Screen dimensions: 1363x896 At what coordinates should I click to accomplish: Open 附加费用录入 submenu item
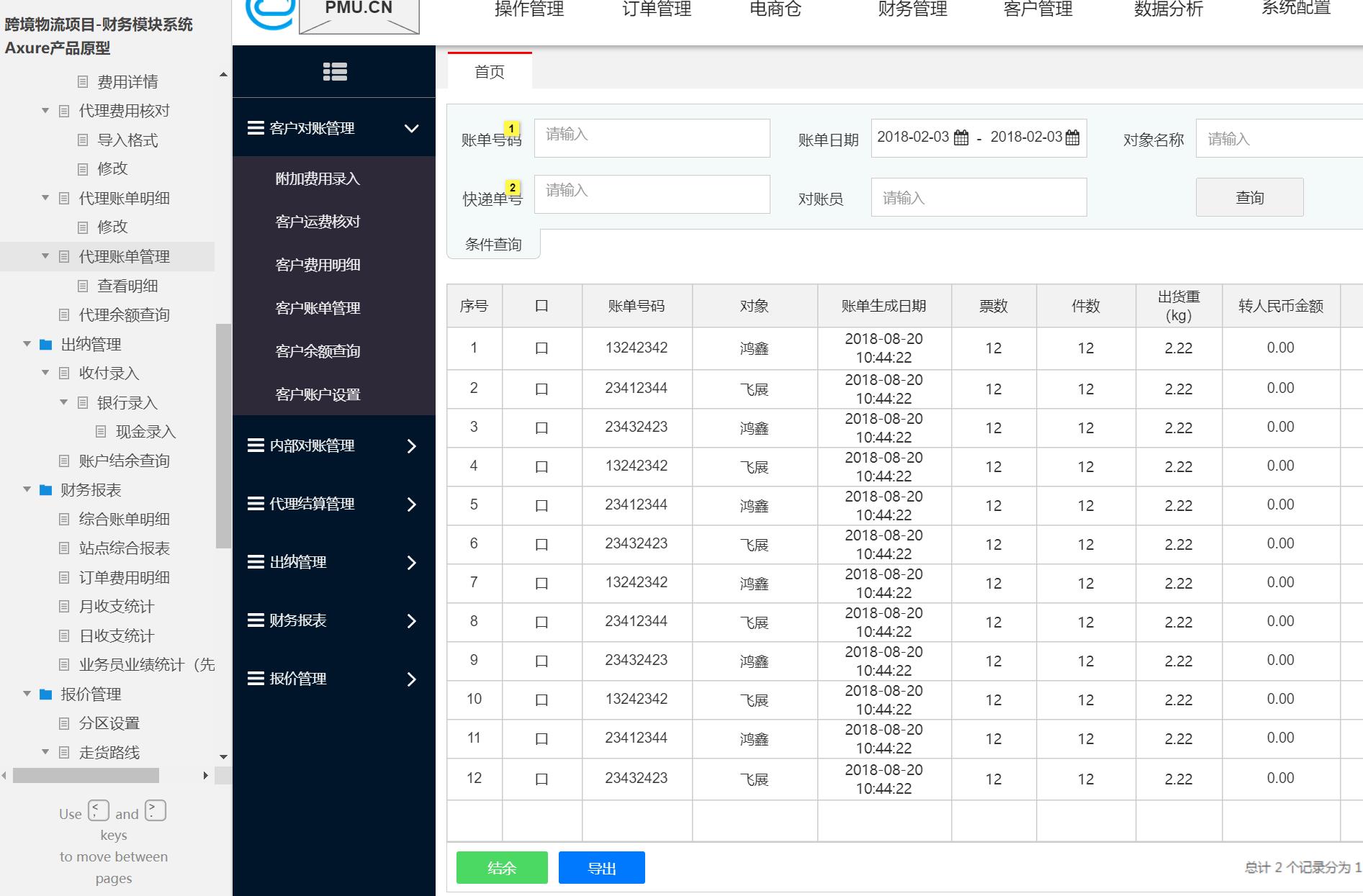(318, 178)
